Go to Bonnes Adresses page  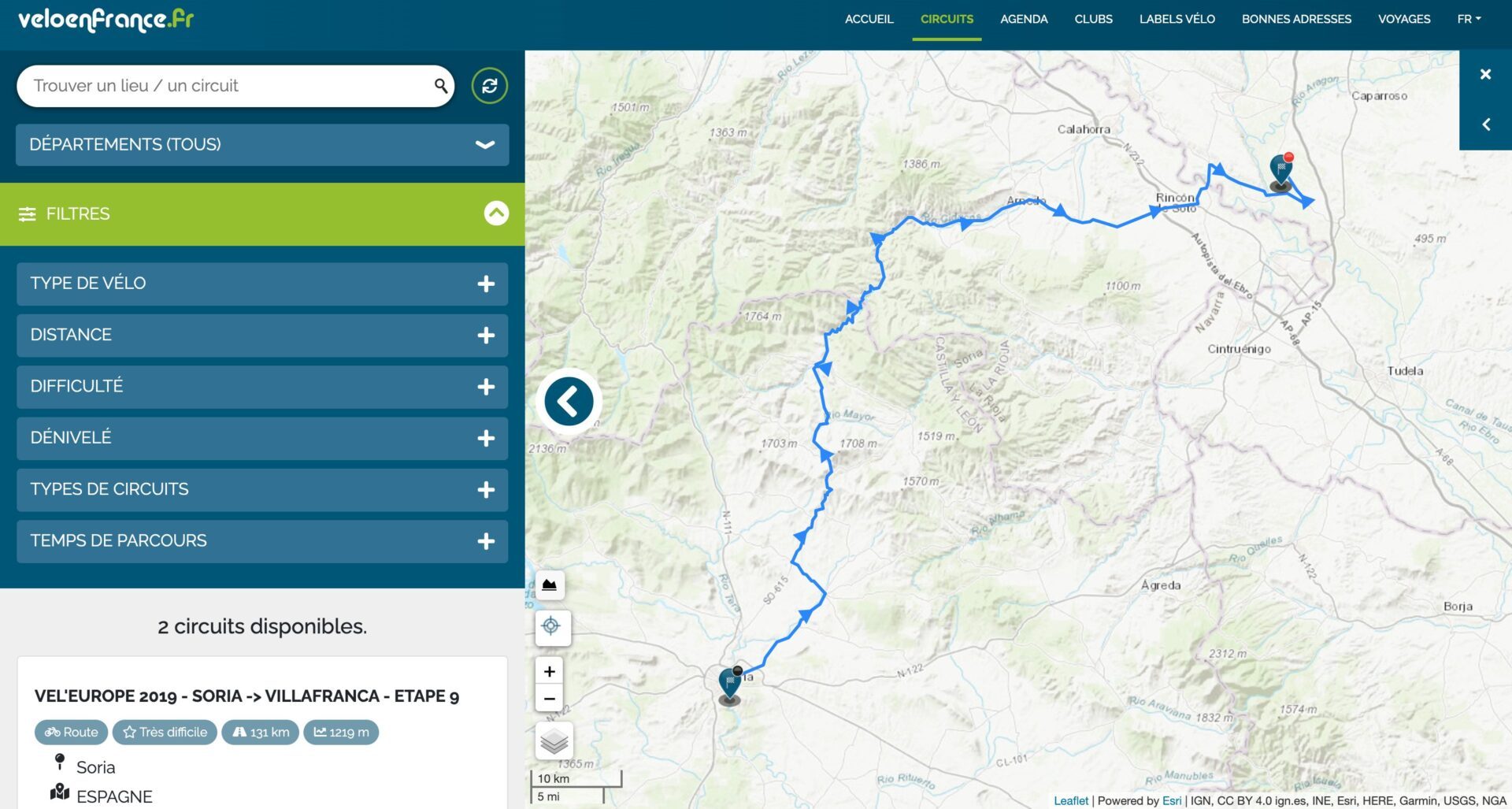[x=1295, y=19]
